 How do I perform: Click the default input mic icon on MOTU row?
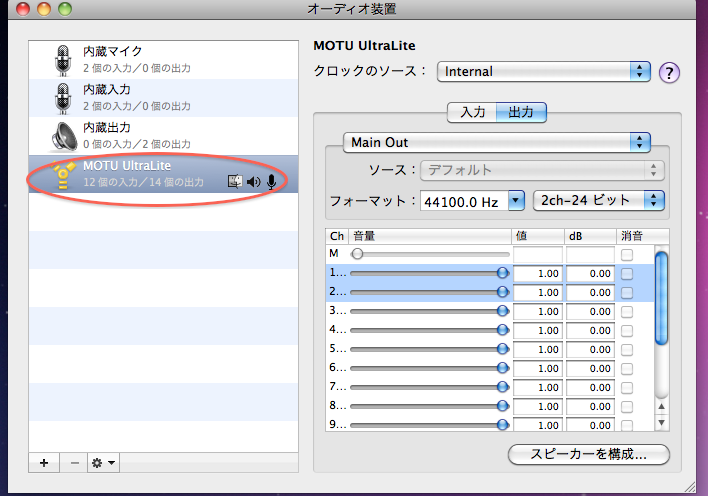271,182
